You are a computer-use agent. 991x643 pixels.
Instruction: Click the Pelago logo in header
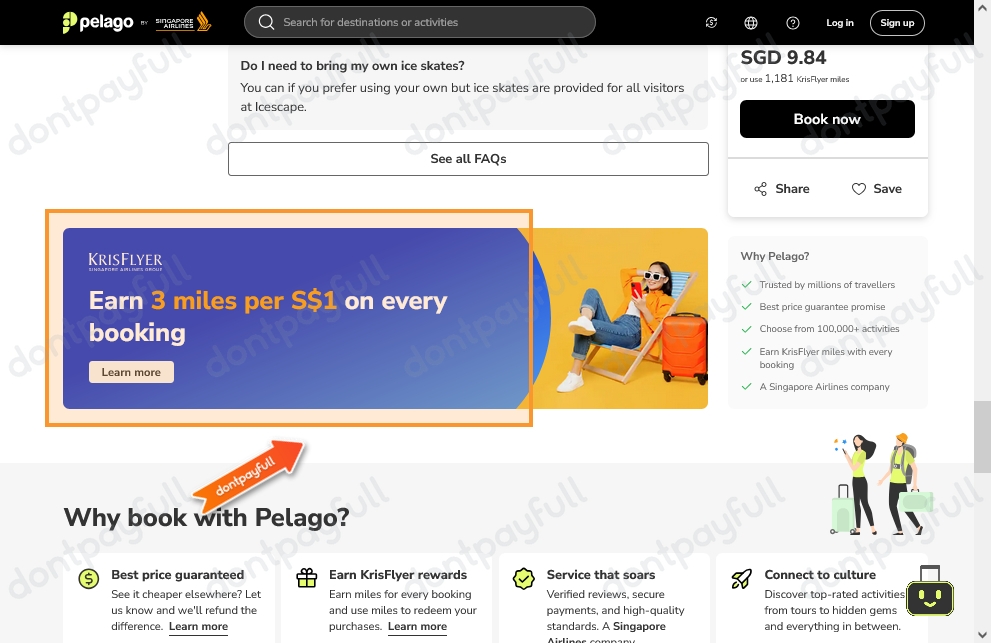[98, 22]
